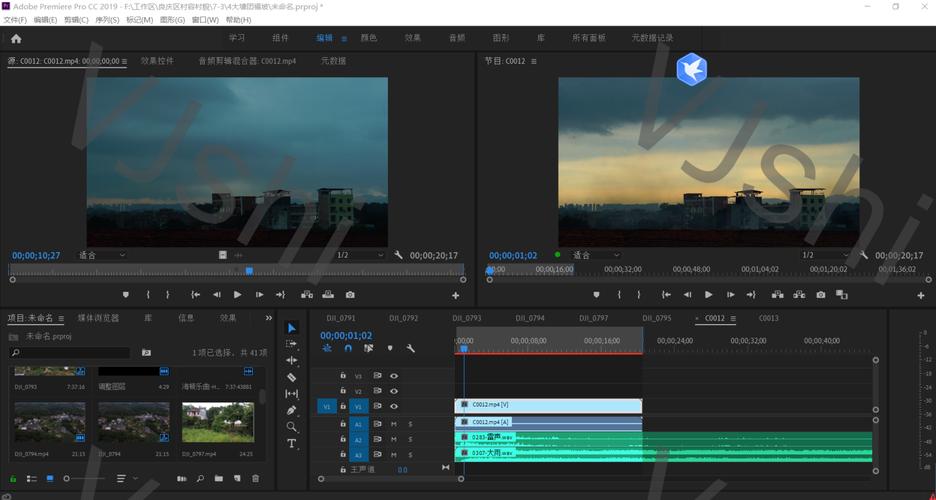Toggle project writable green lock icon
Image resolution: width=936 pixels, height=500 pixels.
[x=13, y=479]
